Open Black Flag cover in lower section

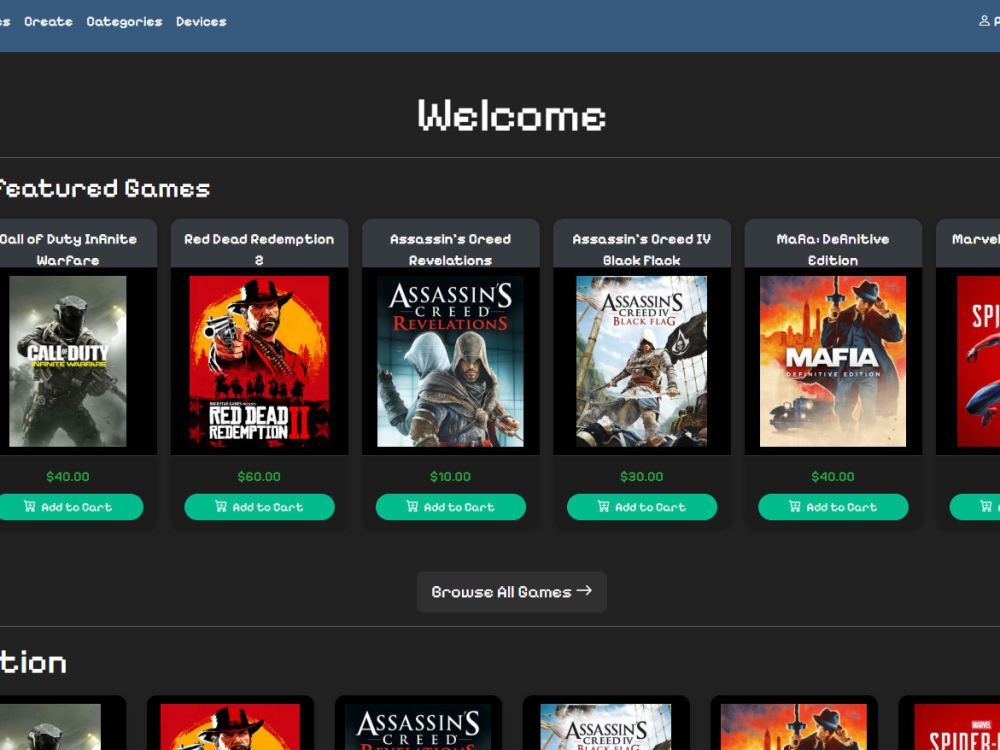tap(606, 727)
